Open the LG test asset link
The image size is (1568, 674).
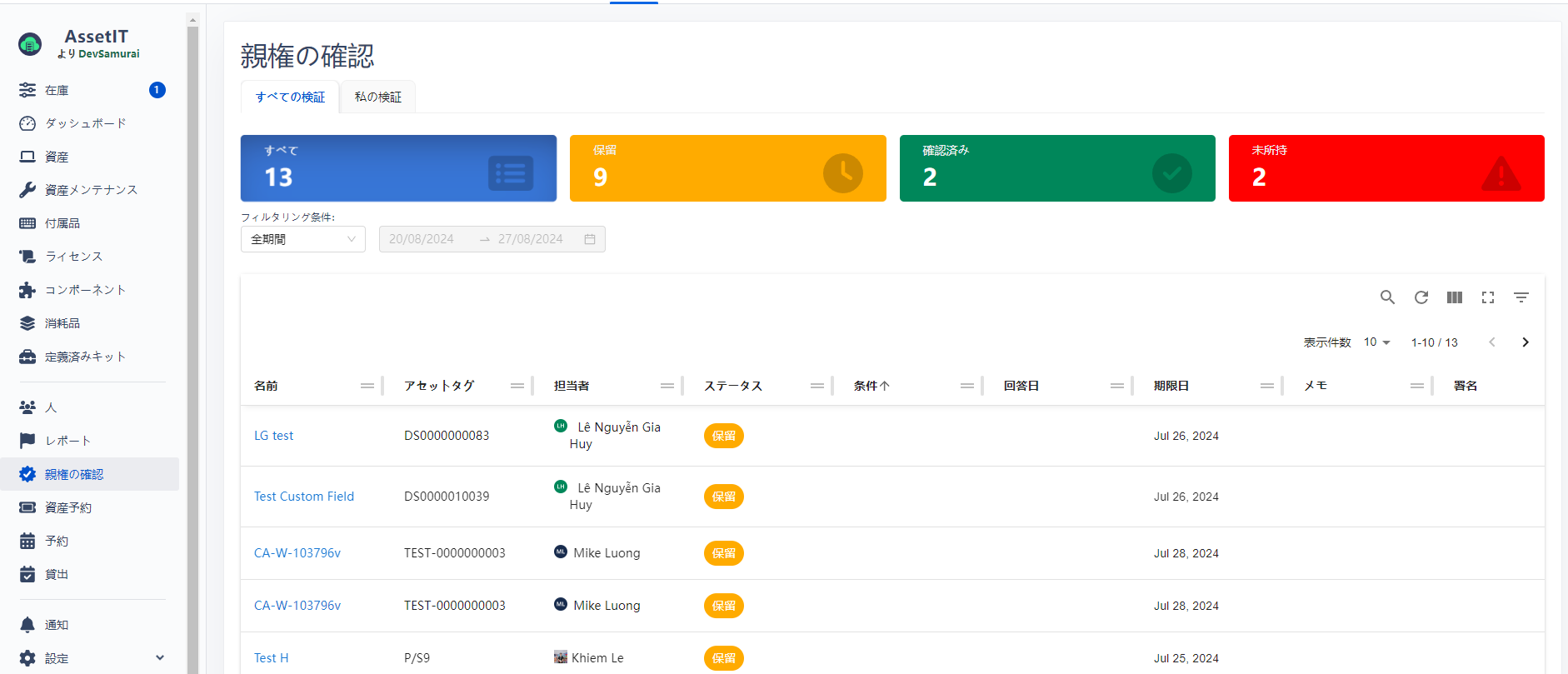(x=273, y=436)
